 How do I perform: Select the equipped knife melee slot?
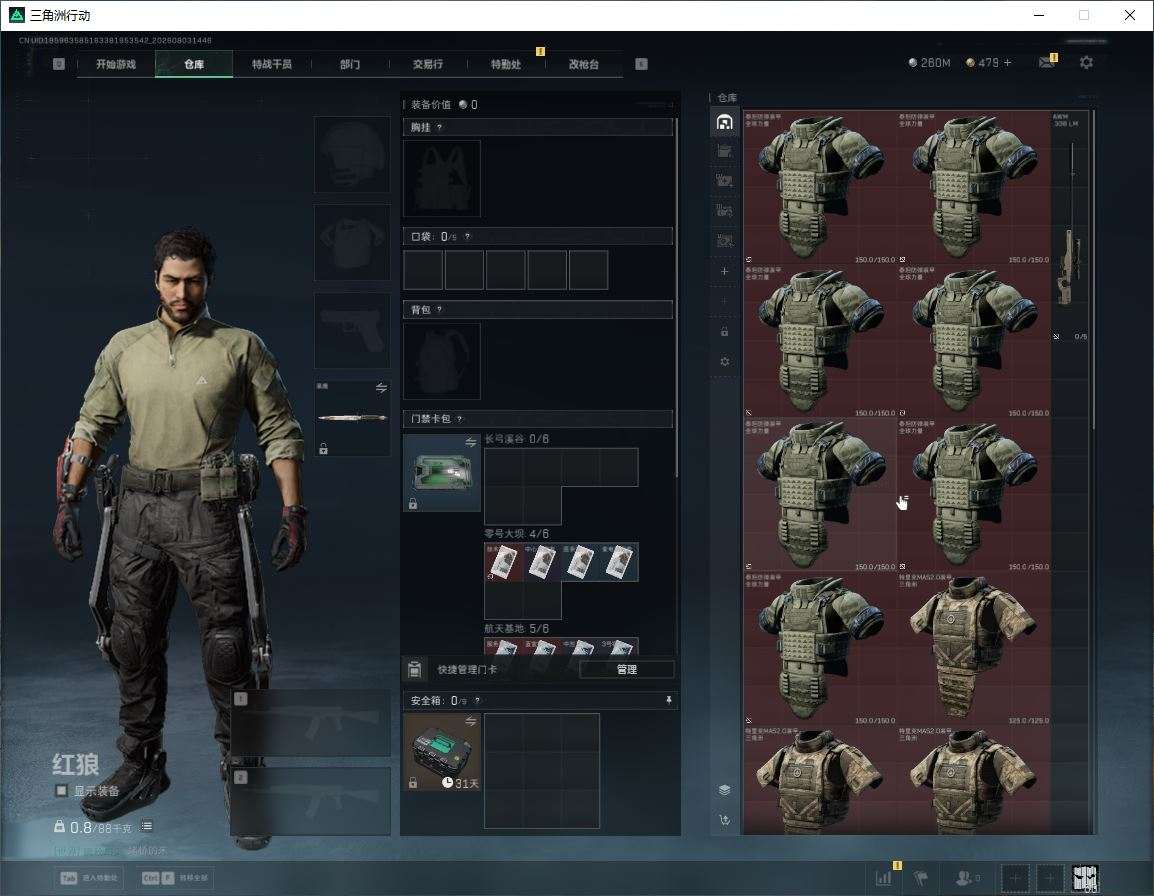click(x=353, y=418)
